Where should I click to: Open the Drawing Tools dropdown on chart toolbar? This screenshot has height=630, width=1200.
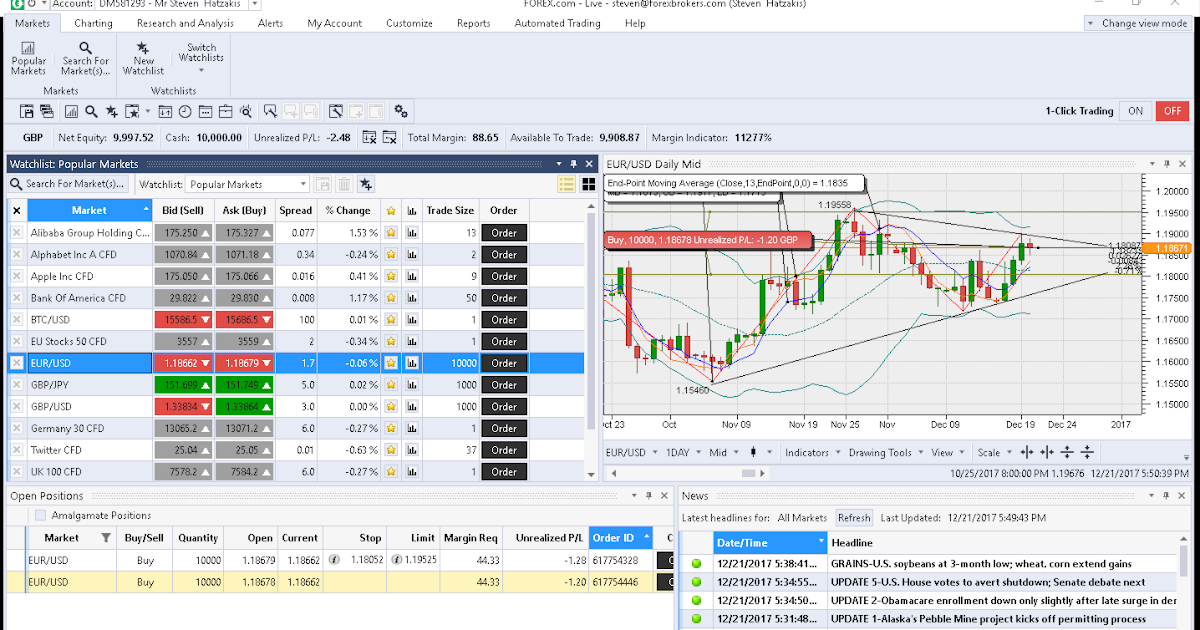[x=886, y=452]
